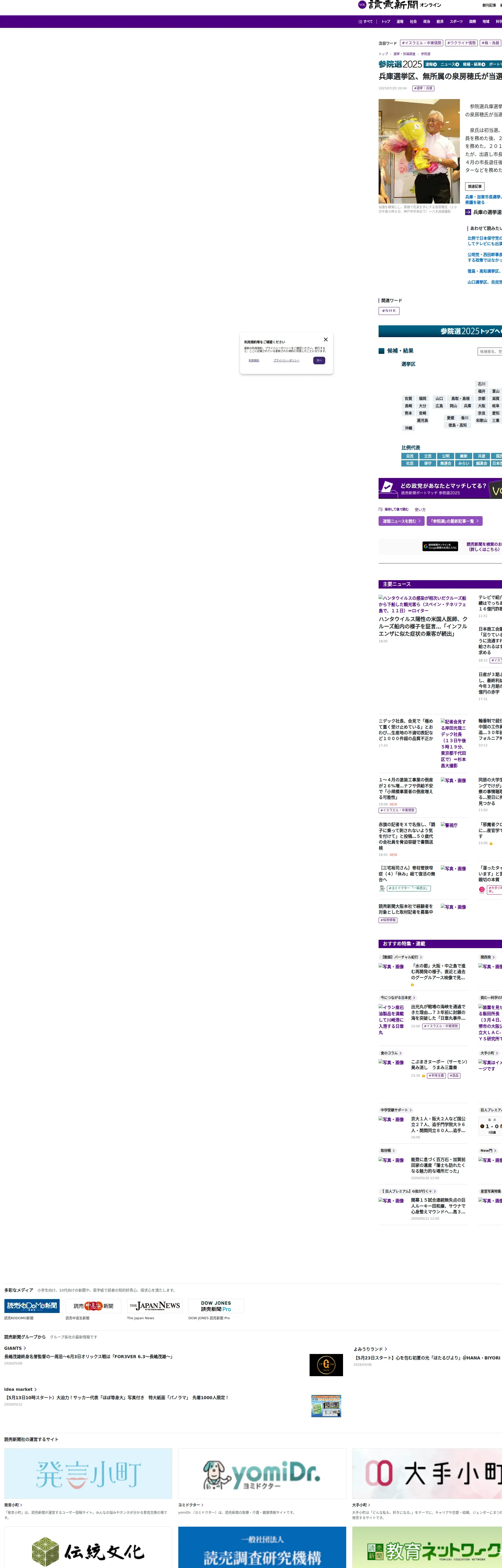Open the DOW JONES 読売新聞 Pro logo
The width and height of the screenshot is (502, 1568).
(x=216, y=1306)
